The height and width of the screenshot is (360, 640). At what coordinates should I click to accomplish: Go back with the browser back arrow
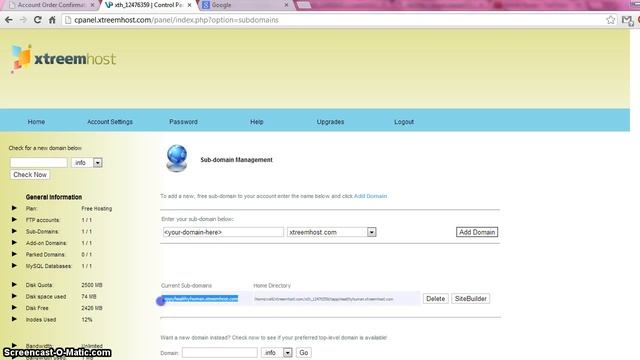(9, 20)
